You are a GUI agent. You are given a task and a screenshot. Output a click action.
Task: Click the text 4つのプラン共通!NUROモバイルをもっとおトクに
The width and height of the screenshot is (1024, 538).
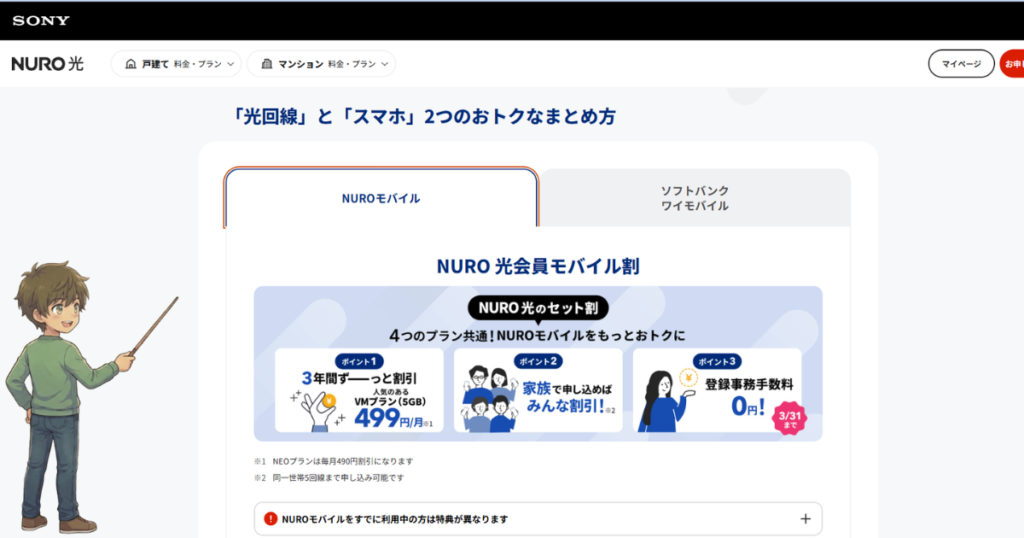coord(537,336)
